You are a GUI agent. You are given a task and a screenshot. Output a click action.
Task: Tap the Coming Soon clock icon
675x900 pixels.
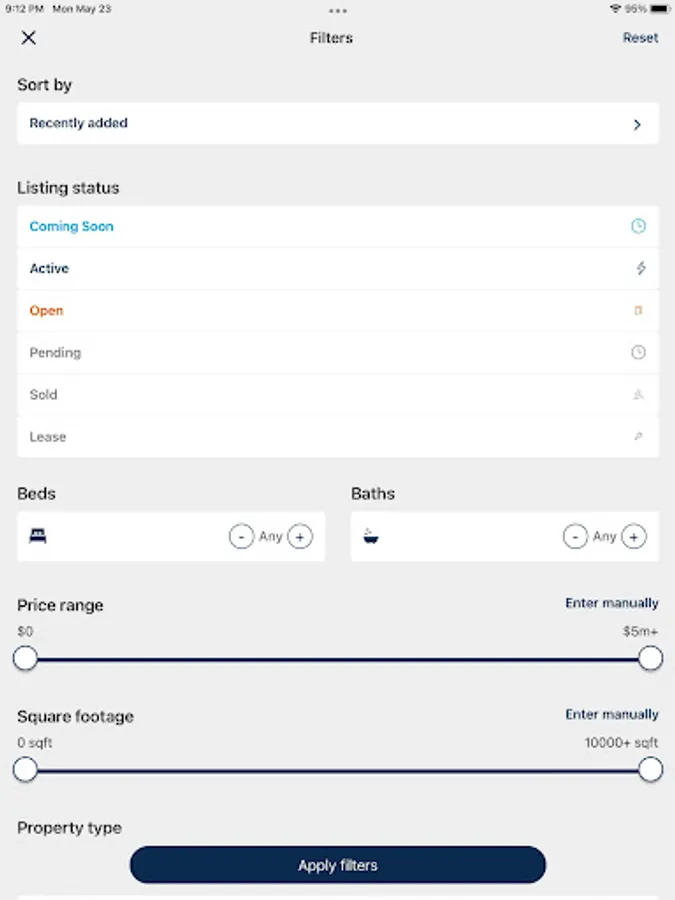638,227
